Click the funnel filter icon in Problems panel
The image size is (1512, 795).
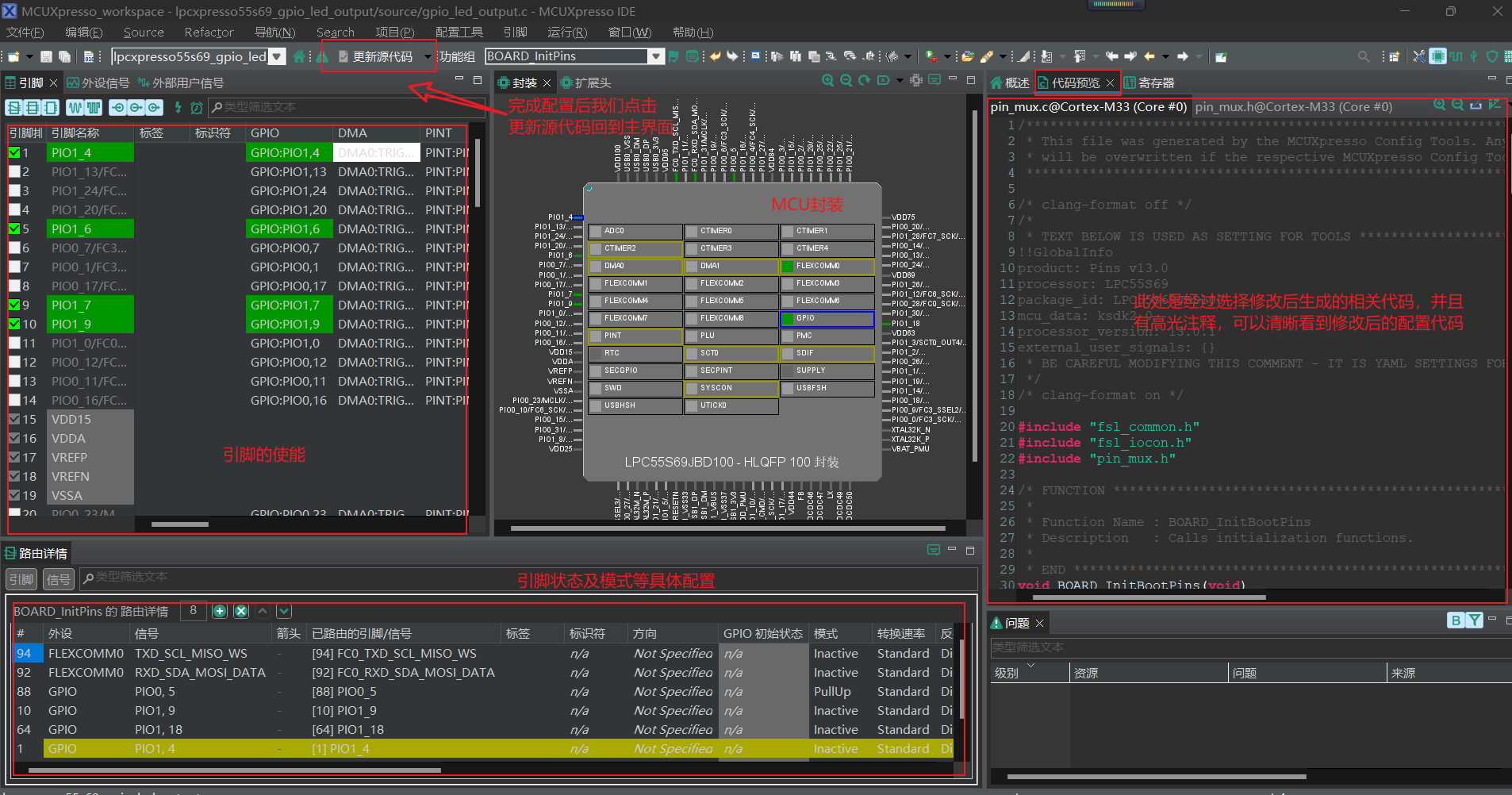(1474, 620)
